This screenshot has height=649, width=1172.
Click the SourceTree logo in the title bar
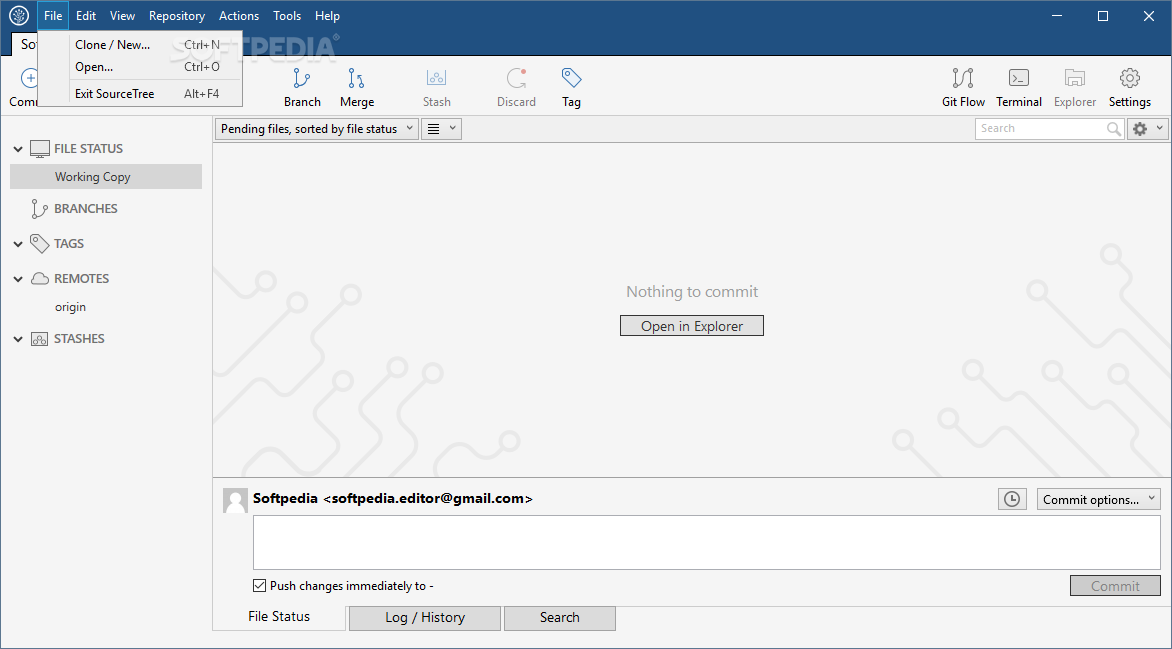coord(19,16)
